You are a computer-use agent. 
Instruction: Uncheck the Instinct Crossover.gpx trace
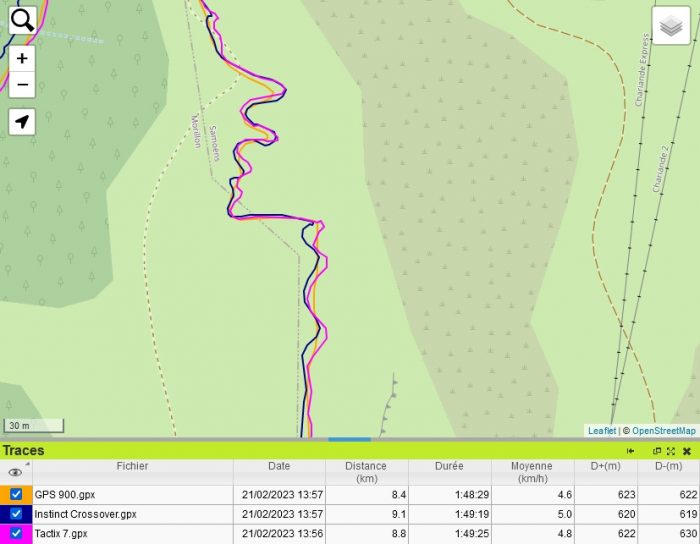tap(16, 514)
